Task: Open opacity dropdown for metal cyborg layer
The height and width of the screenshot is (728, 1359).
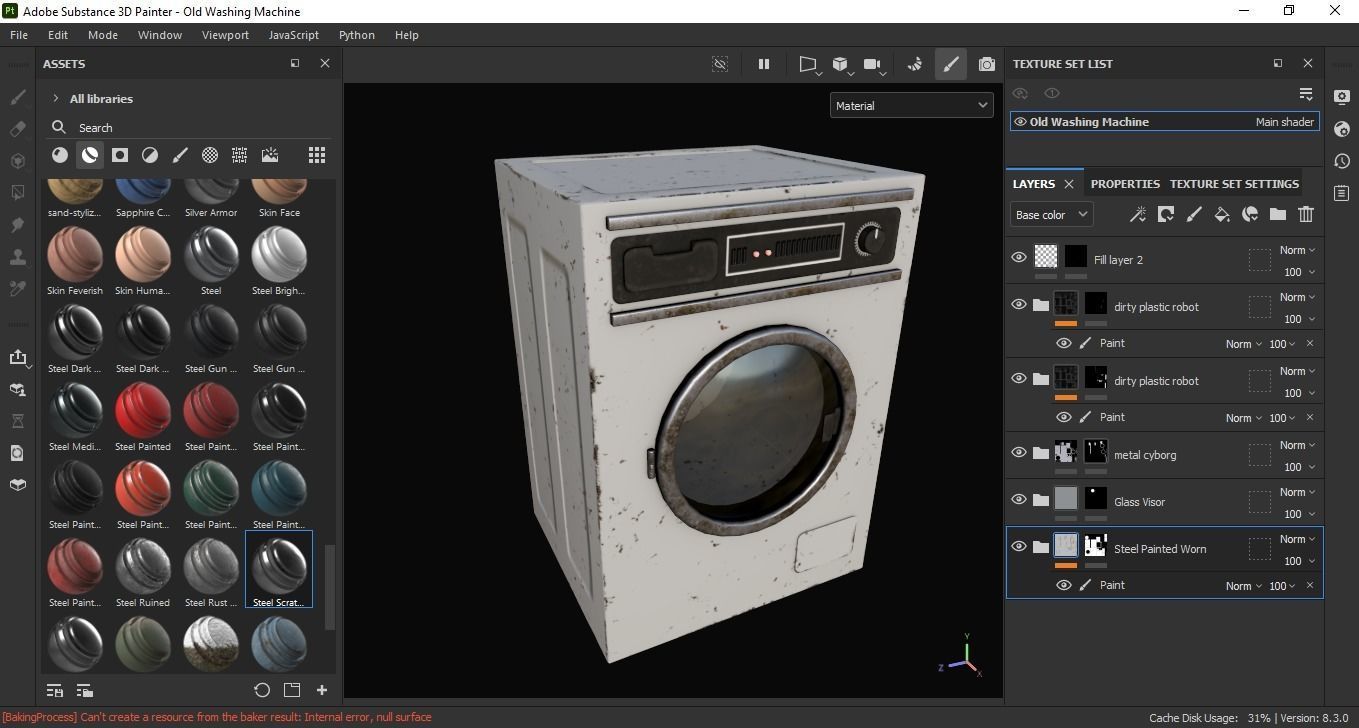Action: 1299,467
